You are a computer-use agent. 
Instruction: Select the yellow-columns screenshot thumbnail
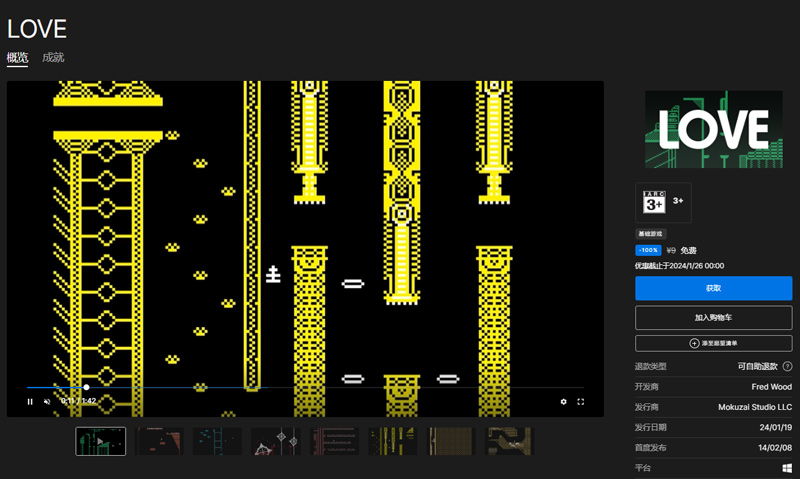(393, 441)
